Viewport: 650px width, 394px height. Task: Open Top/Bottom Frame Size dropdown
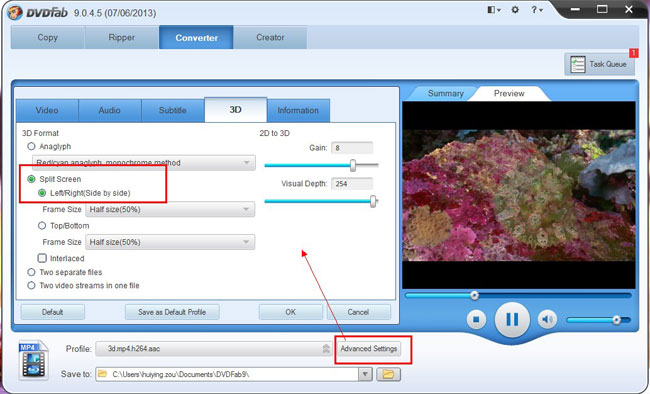click(170, 242)
